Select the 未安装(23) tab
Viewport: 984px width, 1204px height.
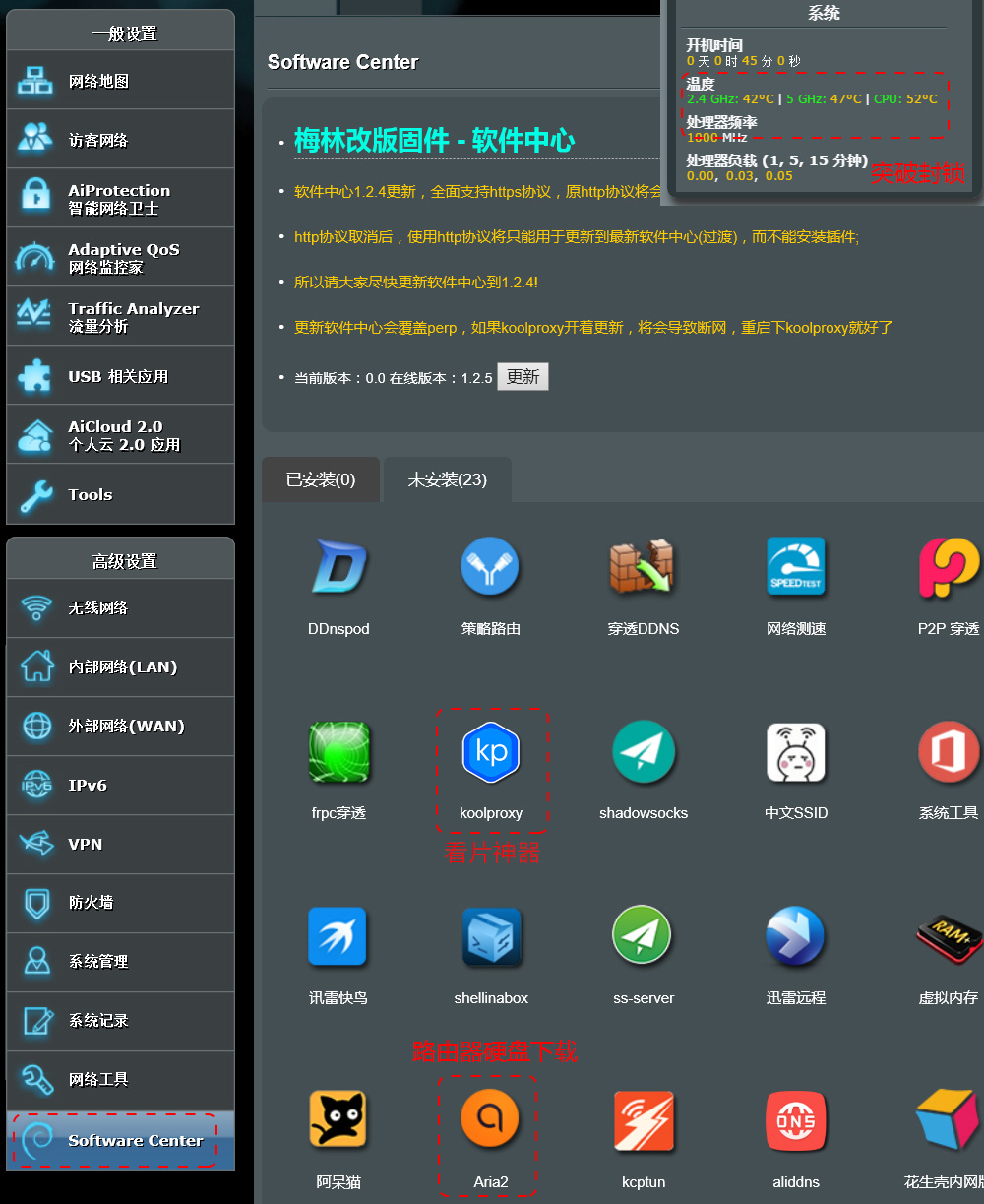tap(448, 479)
